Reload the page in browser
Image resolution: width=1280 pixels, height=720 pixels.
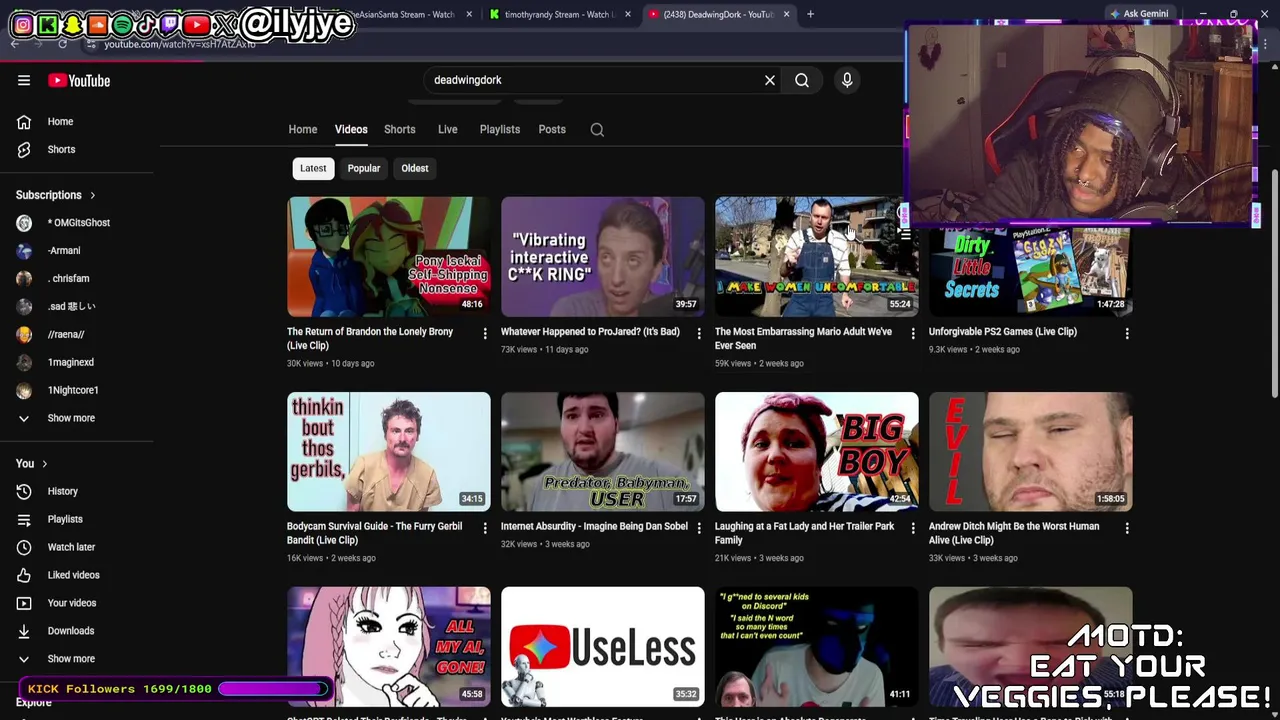[x=62, y=44]
